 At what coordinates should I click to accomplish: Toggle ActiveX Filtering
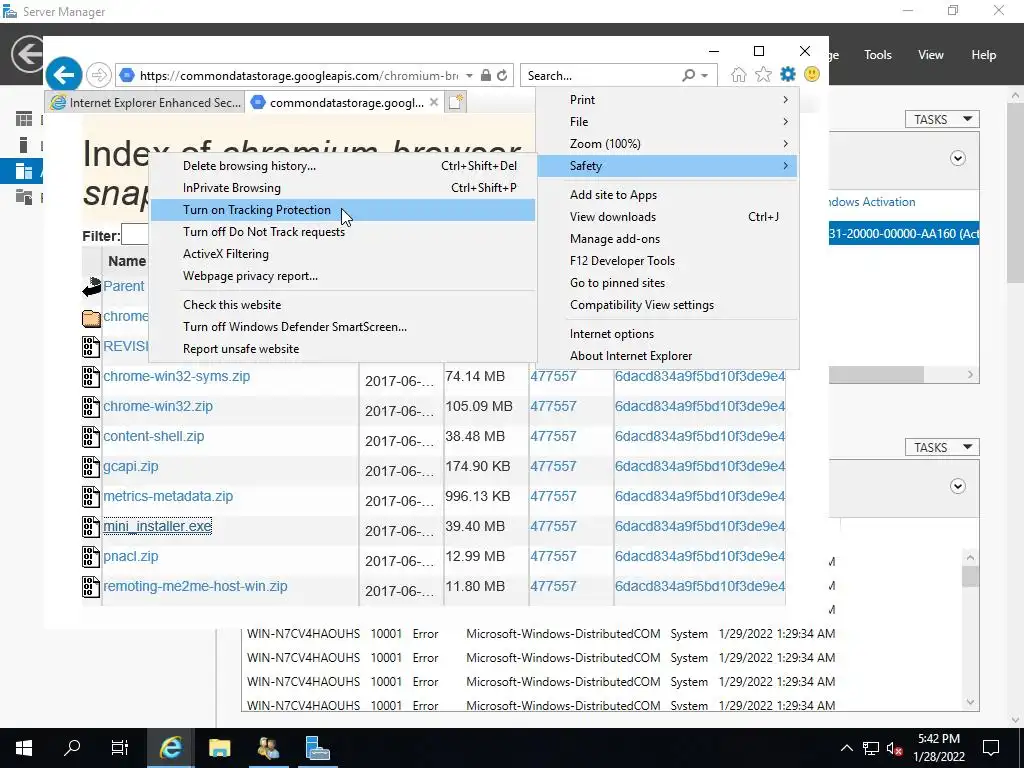coord(342,254)
